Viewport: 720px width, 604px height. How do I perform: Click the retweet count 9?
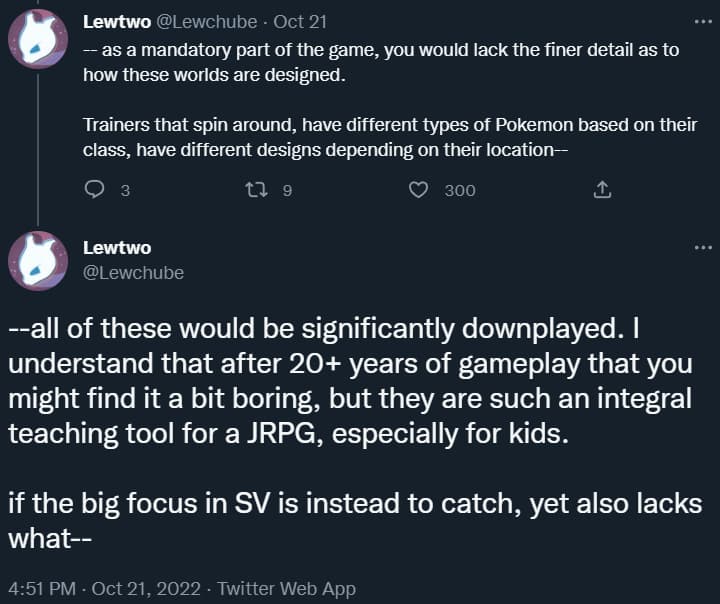tap(287, 191)
